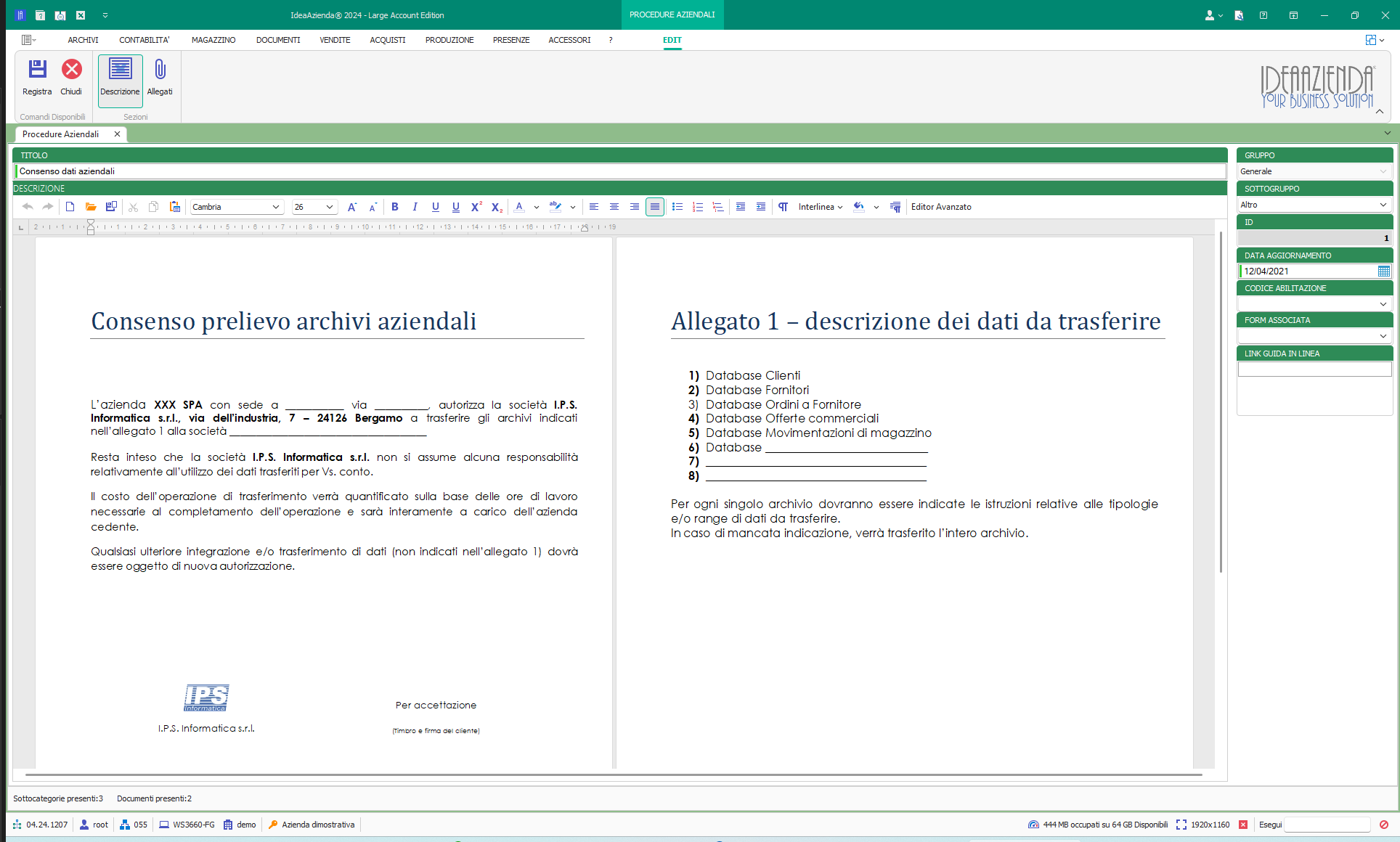Toggle bold formatting
This screenshot has width=1400, height=842.
coord(395,207)
